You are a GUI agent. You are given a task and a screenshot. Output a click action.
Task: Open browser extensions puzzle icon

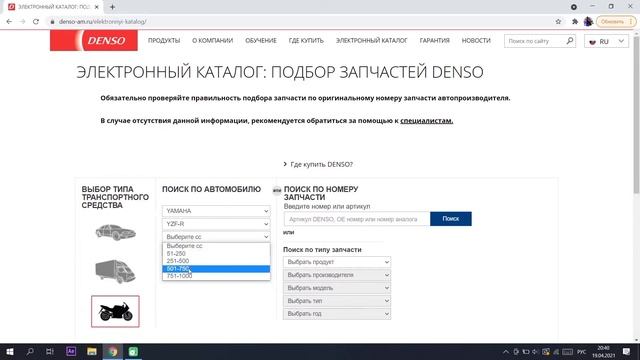pos(575,22)
